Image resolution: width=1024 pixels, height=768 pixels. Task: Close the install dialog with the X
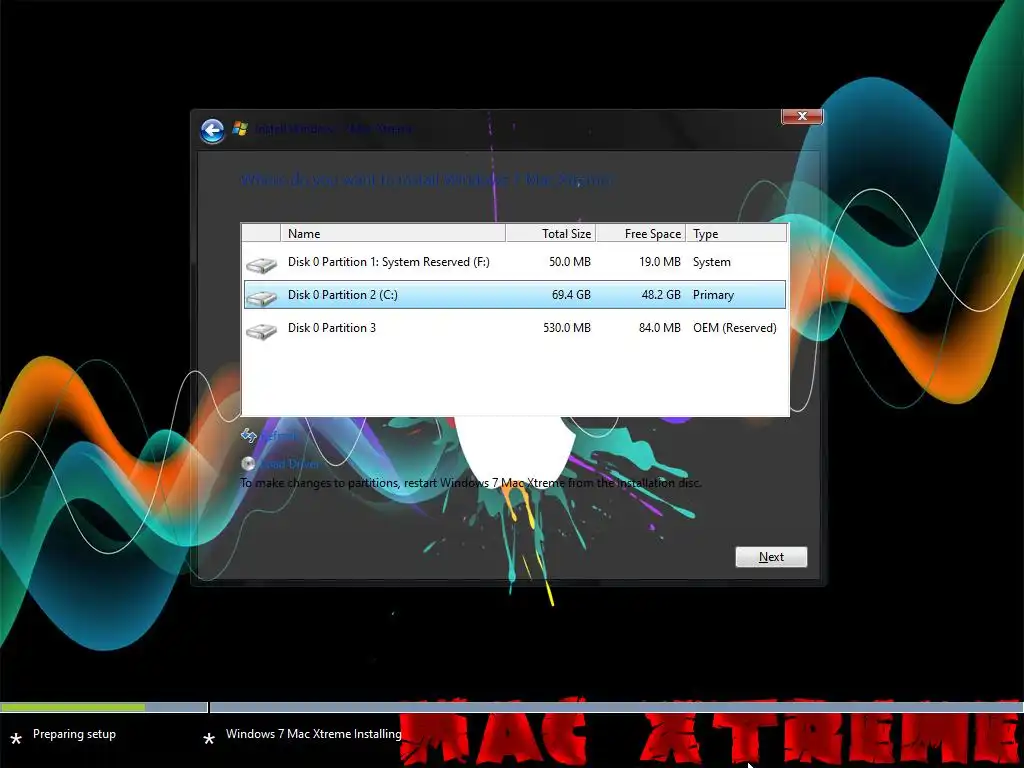point(802,116)
